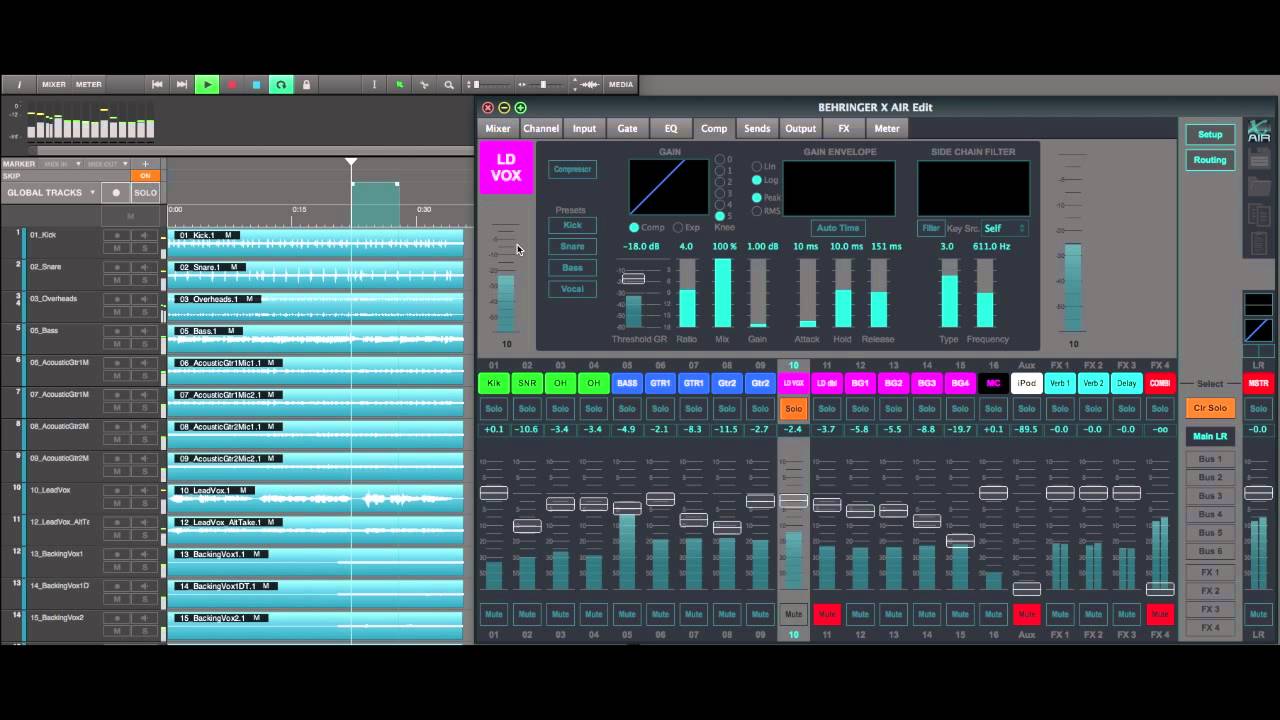Click the copy documents icon in X AIR sidebar

1259,214
